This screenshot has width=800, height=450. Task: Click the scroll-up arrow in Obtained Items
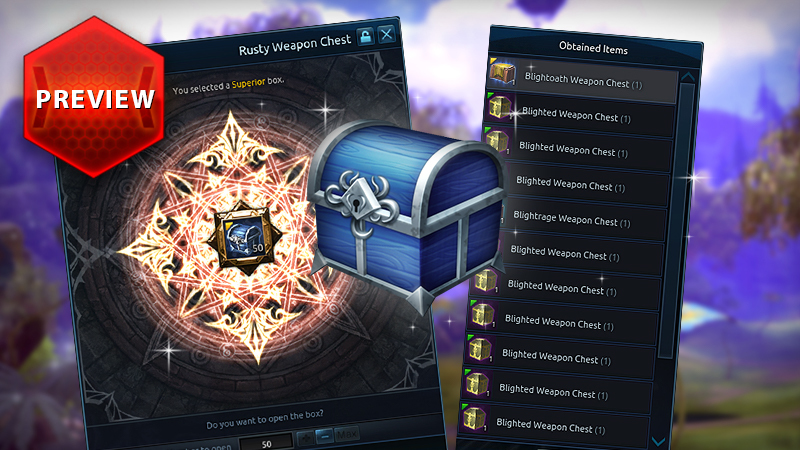(x=688, y=77)
